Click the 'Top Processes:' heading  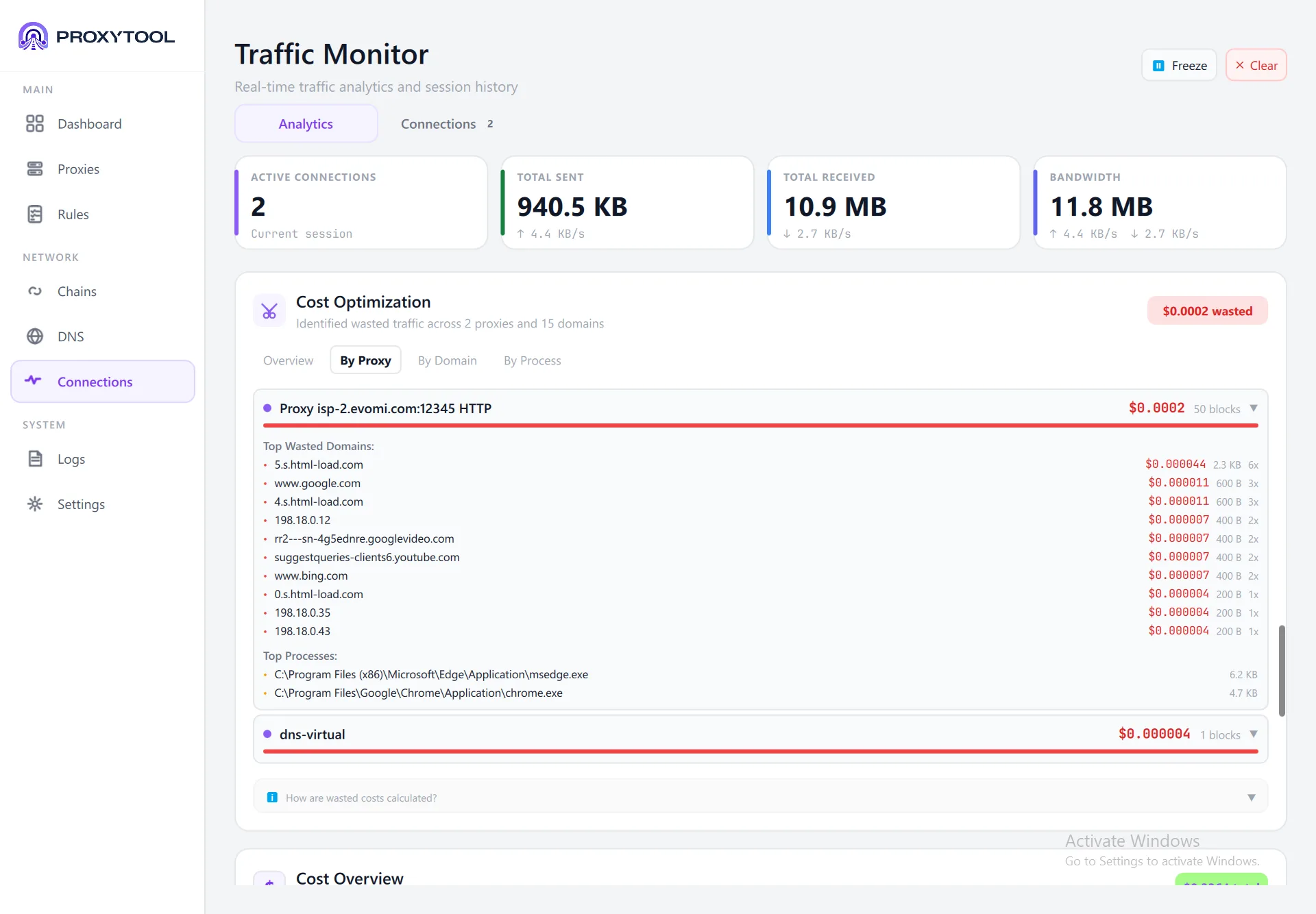pos(300,656)
